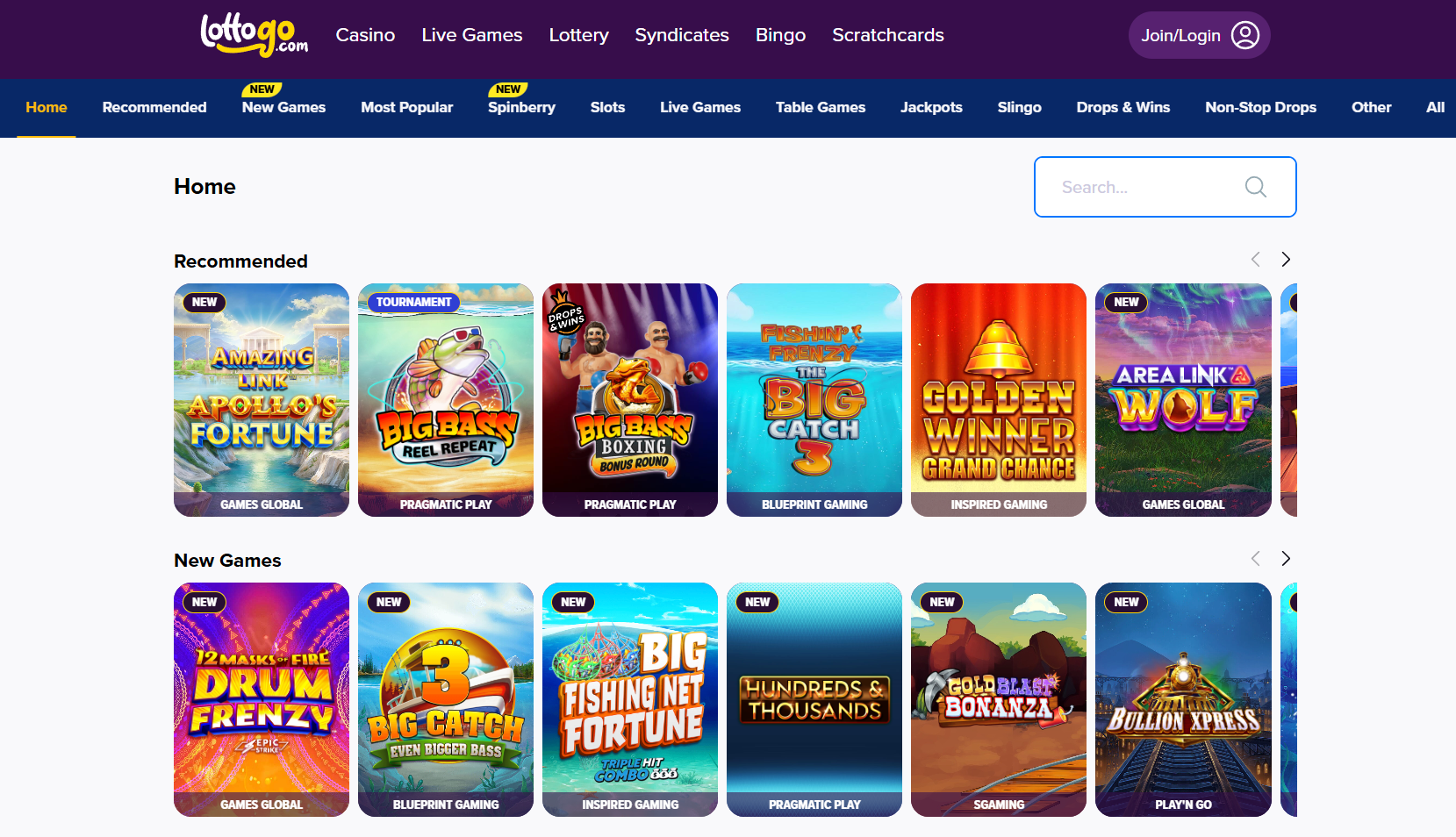Screen dimensions: 1456x837
Task: Focus the Search input field
Action: pos(1165,187)
